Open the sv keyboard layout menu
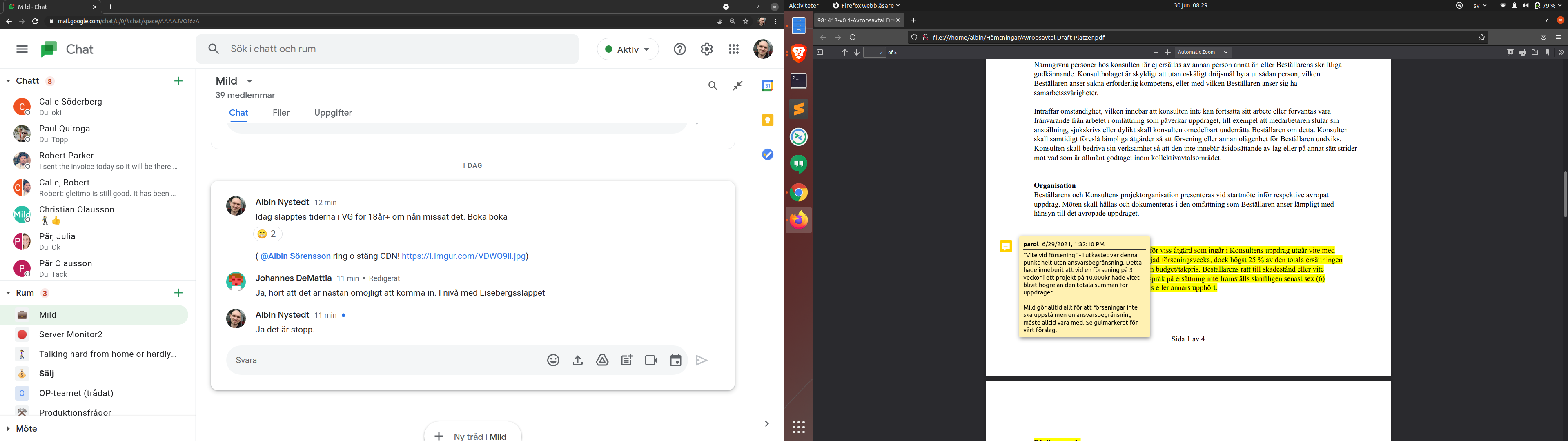1568x441 pixels. pyautogui.click(x=1480, y=5)
